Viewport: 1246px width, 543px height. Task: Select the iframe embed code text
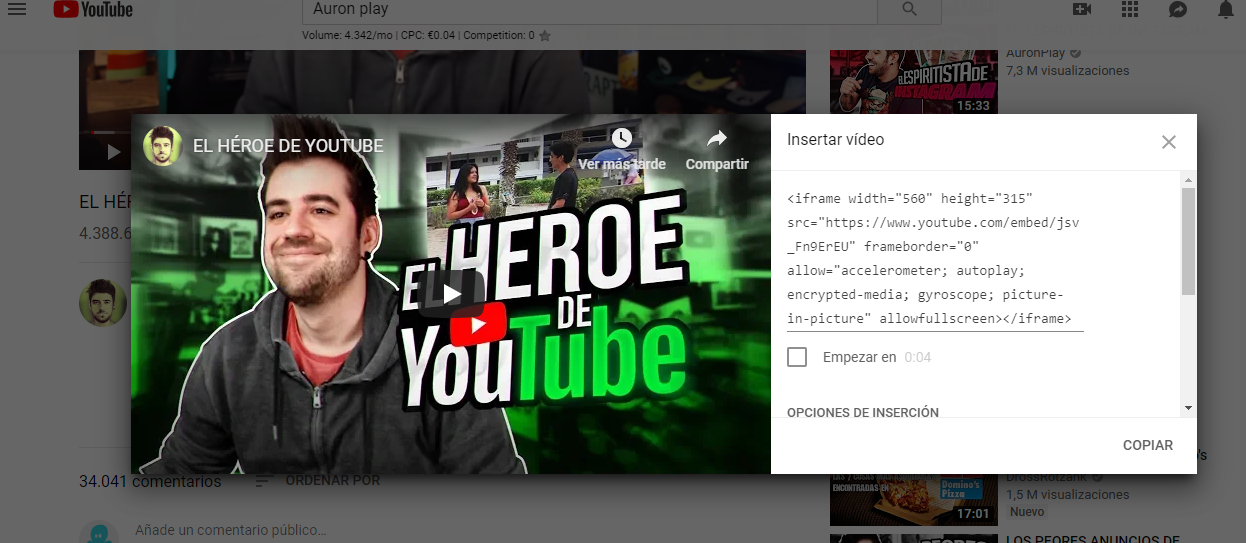[935, 259]
